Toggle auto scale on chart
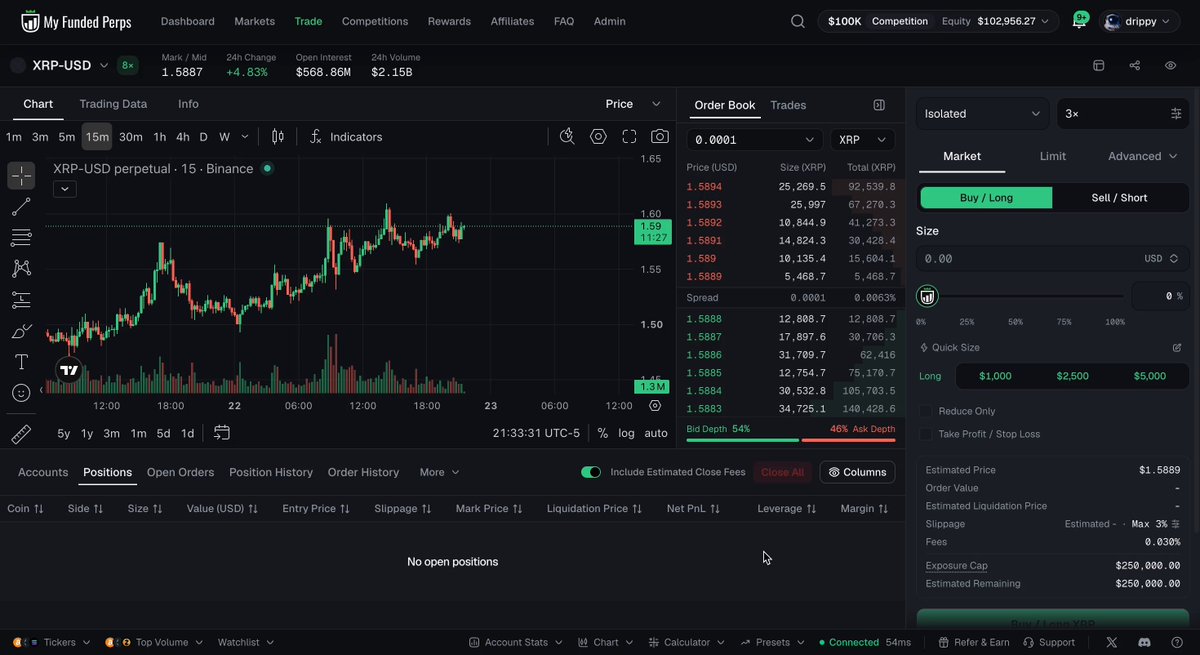Viewport: 1200px width, 655px height. pos(656,433)
